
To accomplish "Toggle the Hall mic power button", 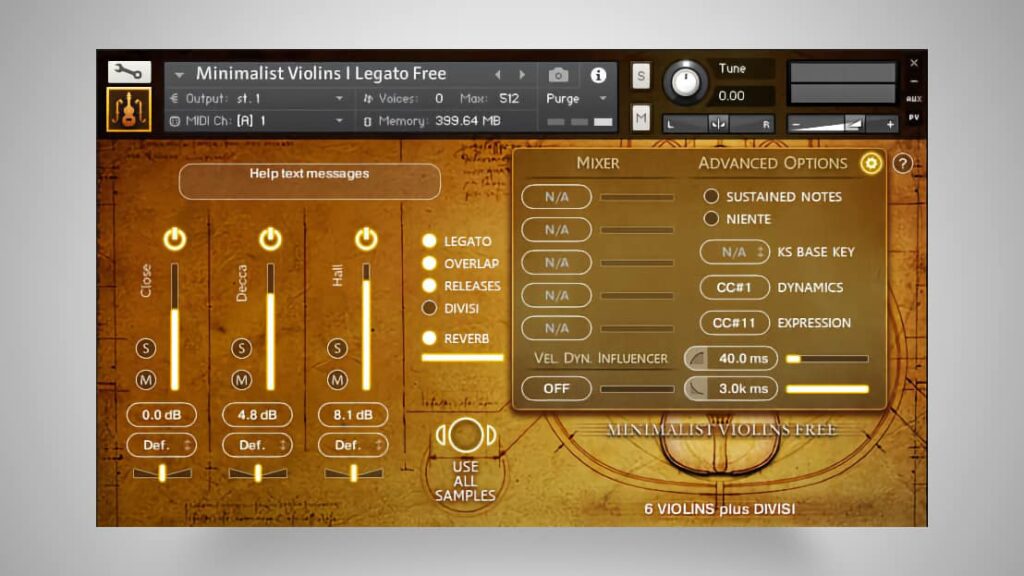I will tap(366, 239).
